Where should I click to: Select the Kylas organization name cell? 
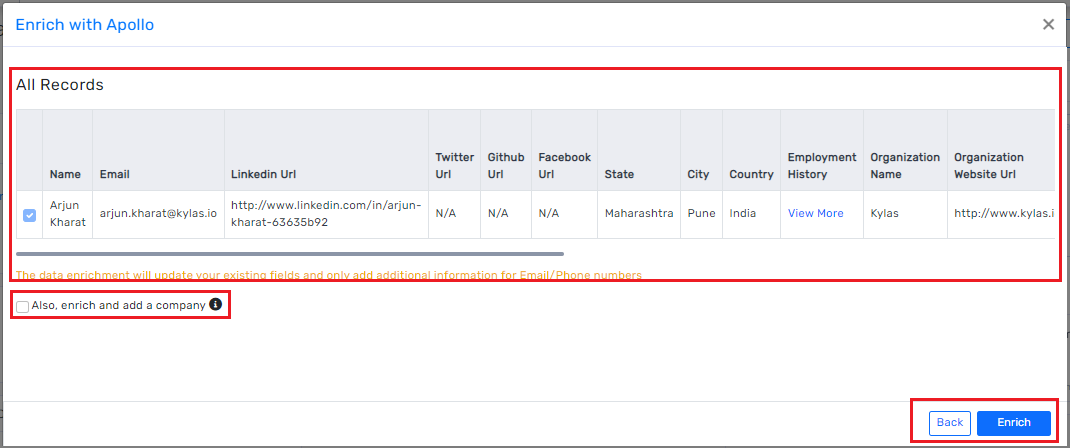(x=905, y=215)
